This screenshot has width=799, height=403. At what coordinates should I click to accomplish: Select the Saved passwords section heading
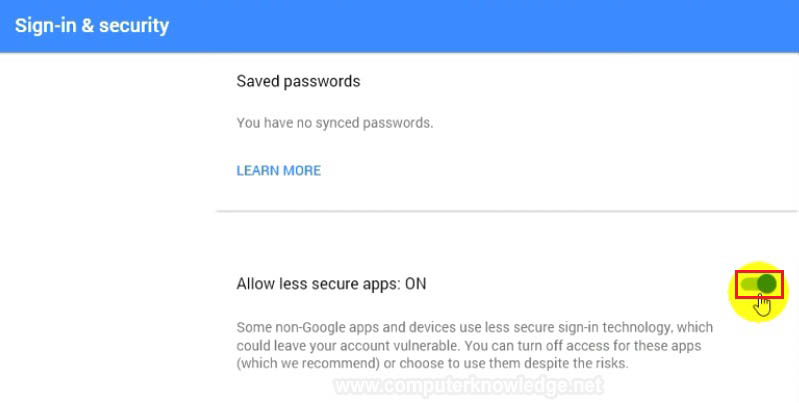(298, 82)
